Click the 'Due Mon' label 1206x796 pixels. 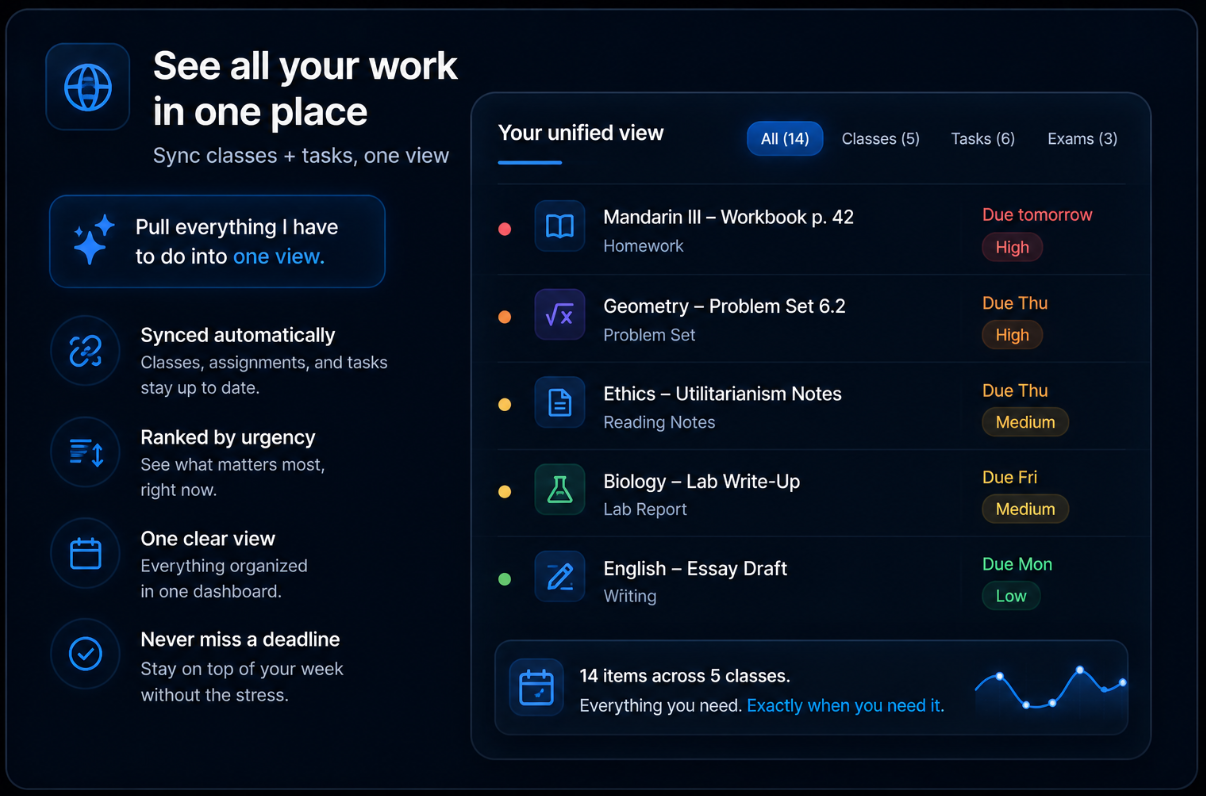1017,565
